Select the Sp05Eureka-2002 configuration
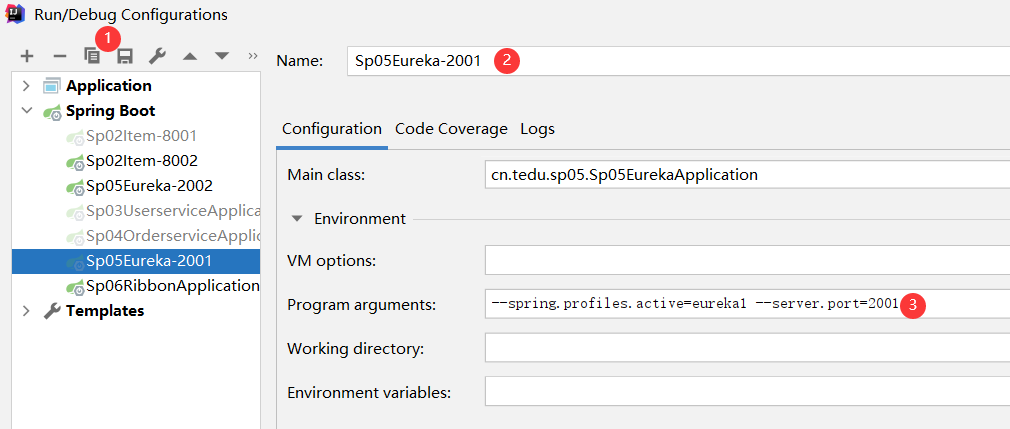Image resolution: width=1010 pixels, height=429 pixels. pos(148,186)
